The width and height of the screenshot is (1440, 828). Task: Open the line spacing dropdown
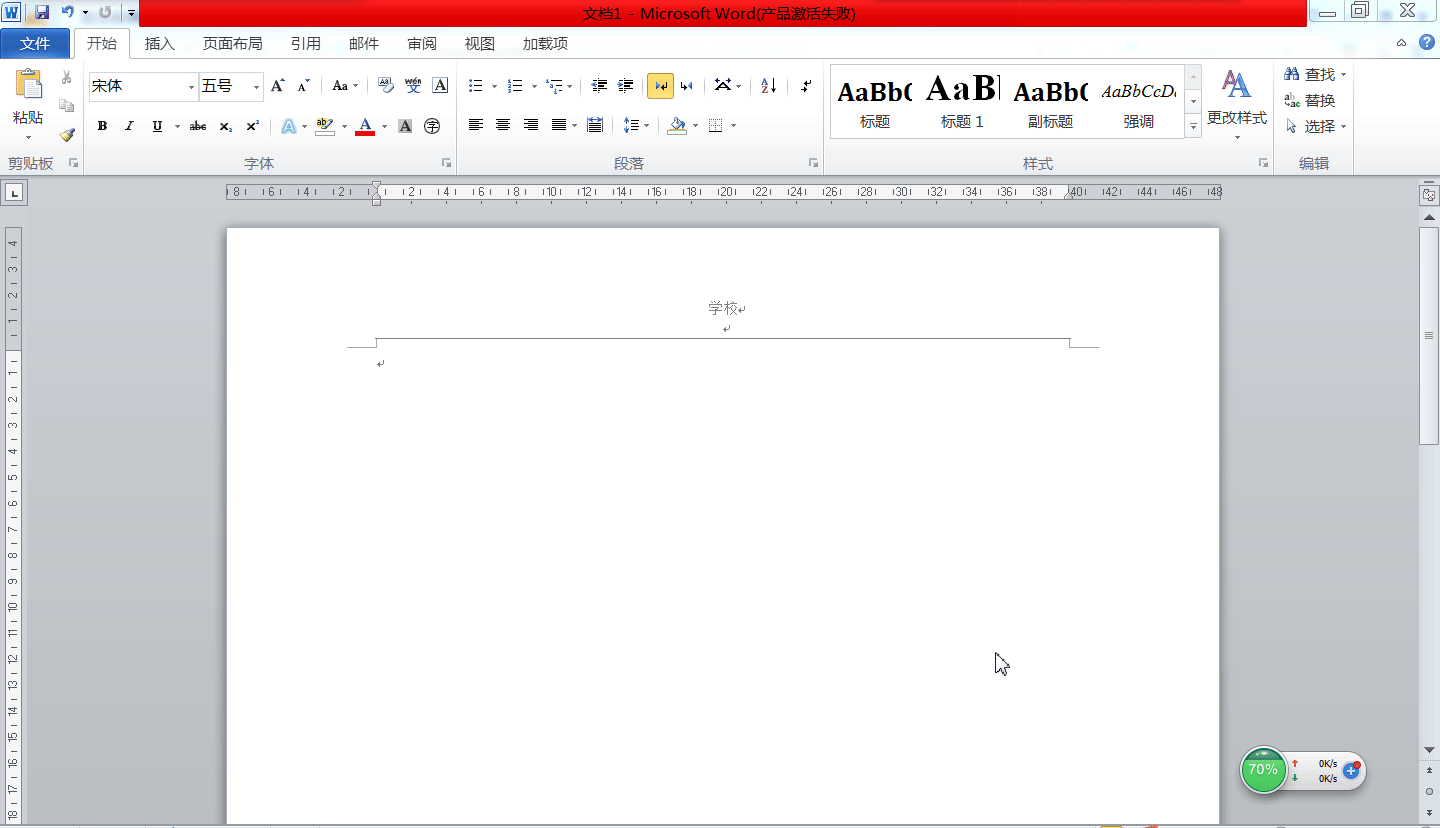635,125
